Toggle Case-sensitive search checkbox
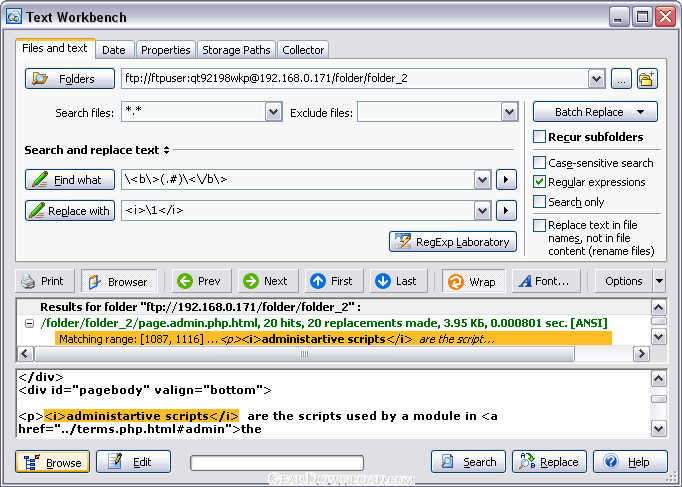The image size is (682, 487). 539,163
